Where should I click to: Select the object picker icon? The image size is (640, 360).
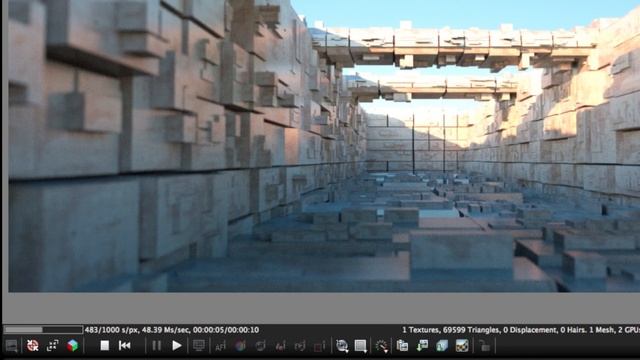click(280, 346)
